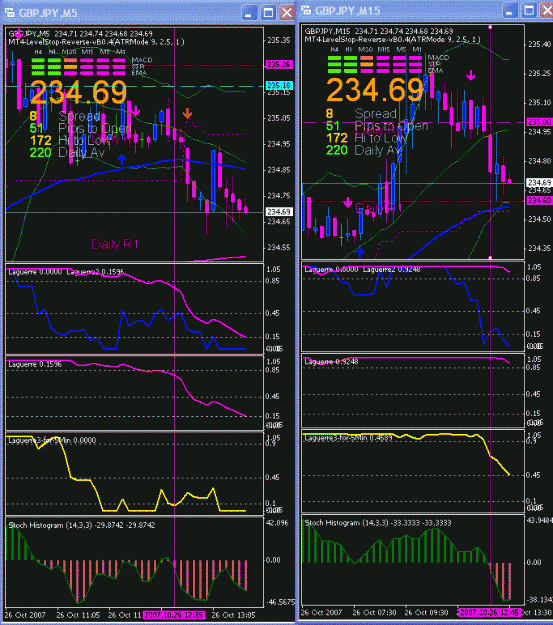Click the white 234.69 price label in M15 scale
The height and width of the screenshot is (625, 553).
click(x=539, y=183)
